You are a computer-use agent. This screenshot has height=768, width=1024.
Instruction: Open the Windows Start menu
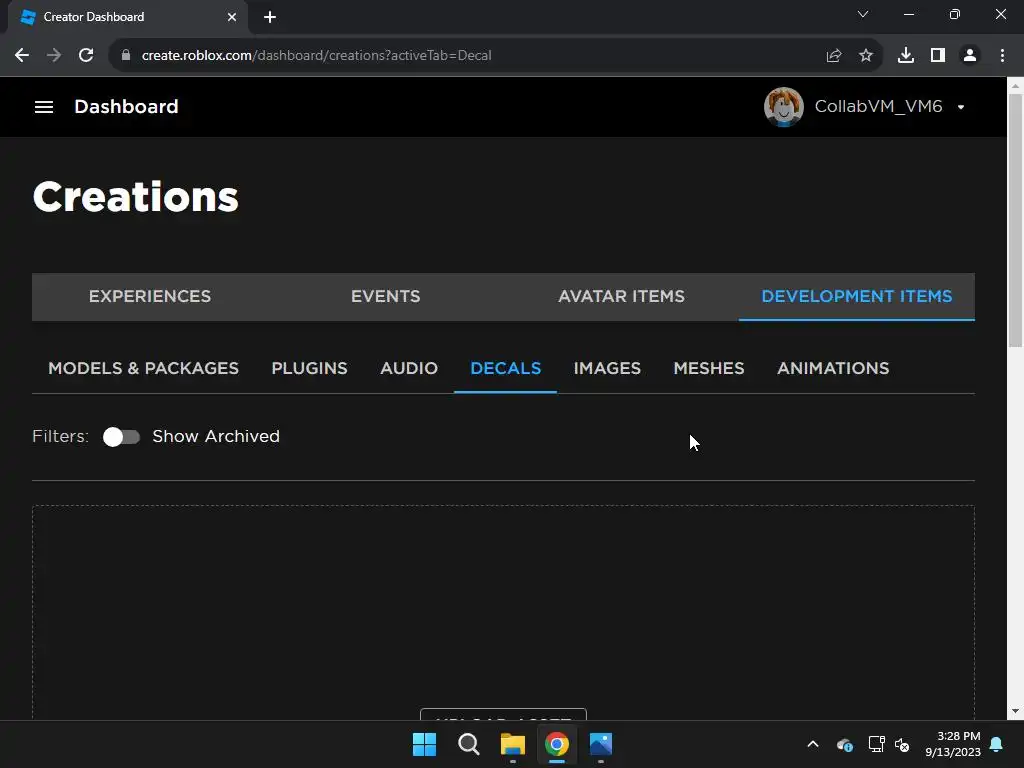click(x=424, y=744)
